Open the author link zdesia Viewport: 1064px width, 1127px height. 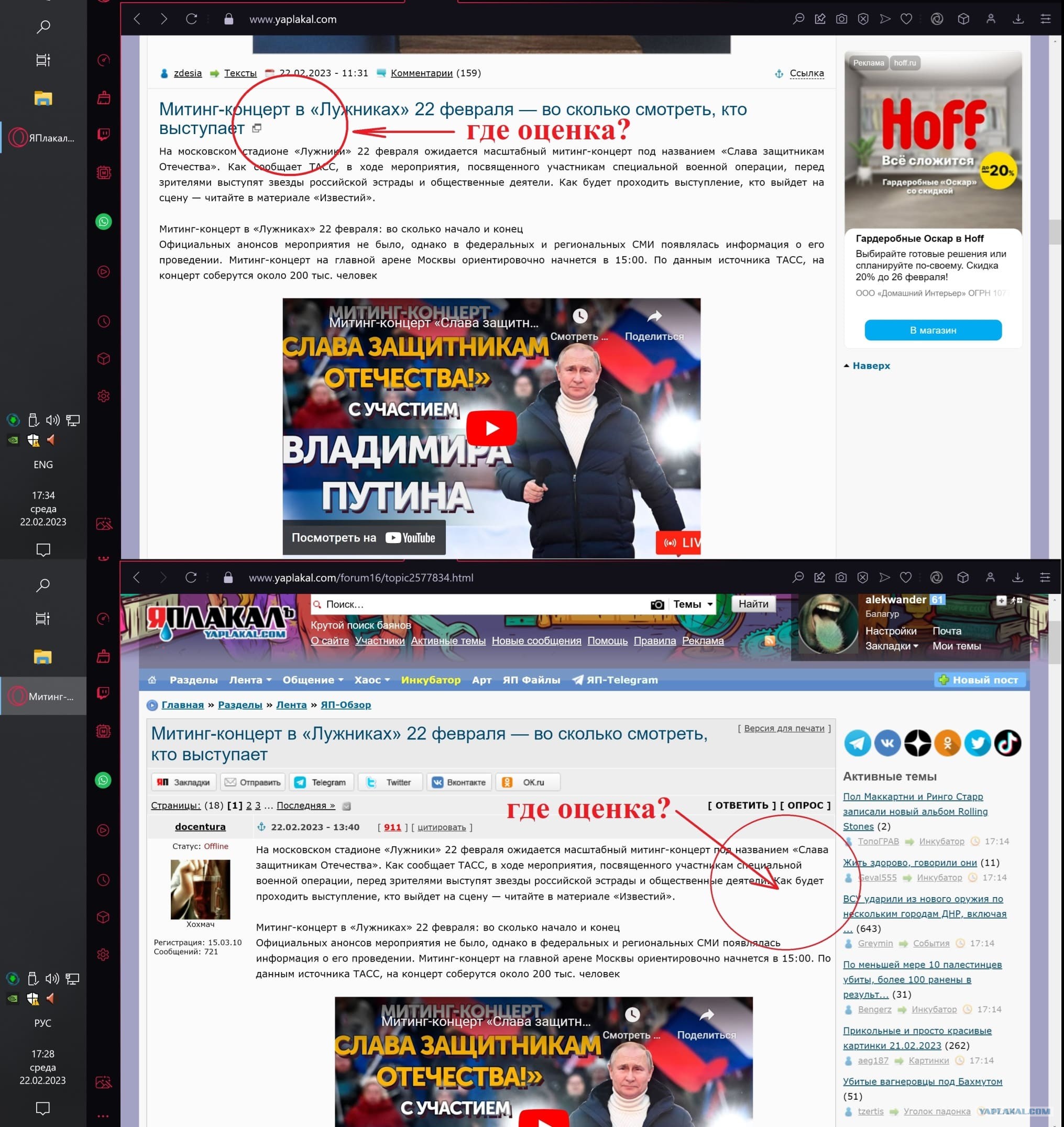(188, 73)
